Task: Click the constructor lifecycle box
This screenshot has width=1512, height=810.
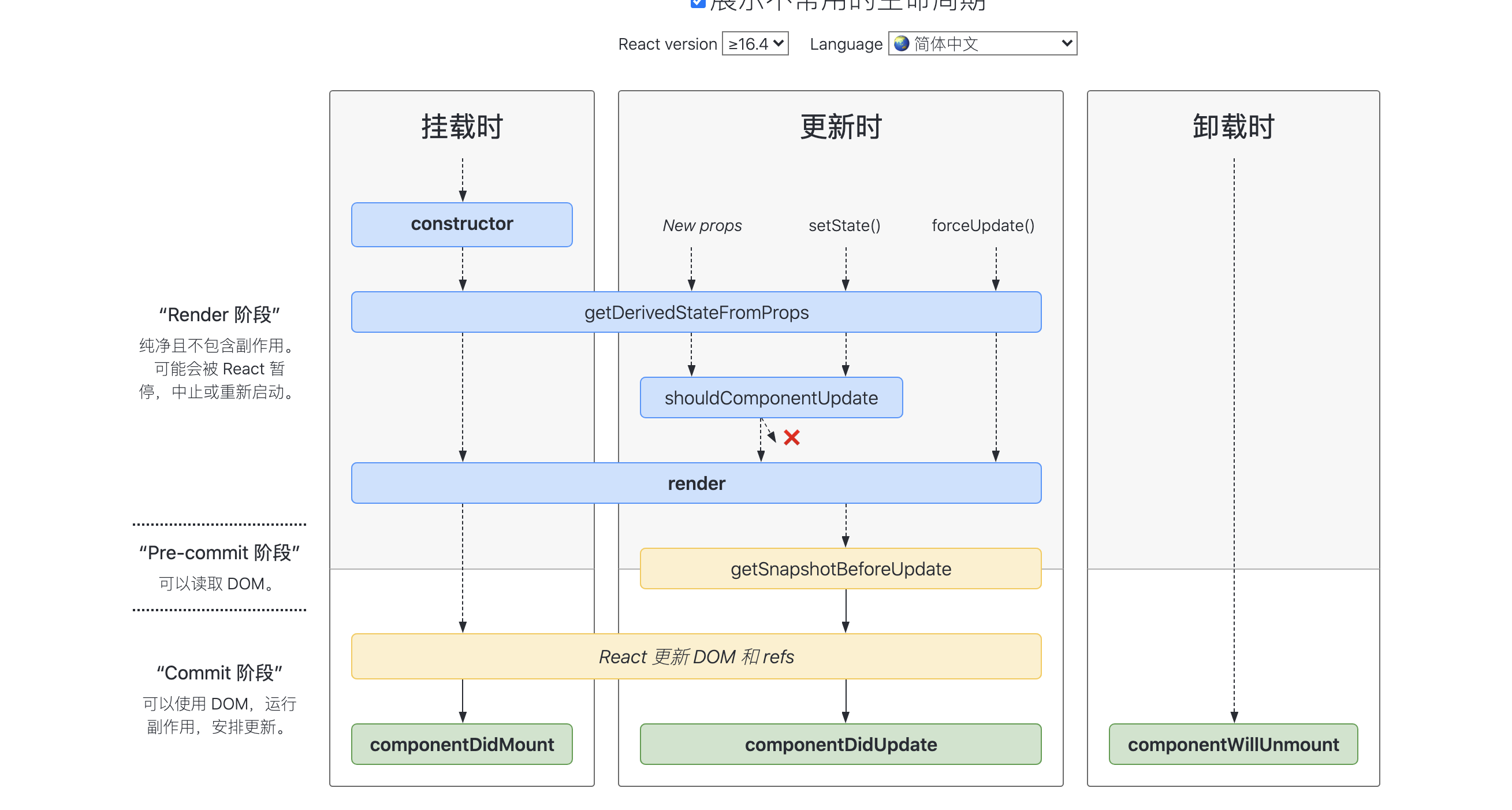Action: click(x=462, y=224)
